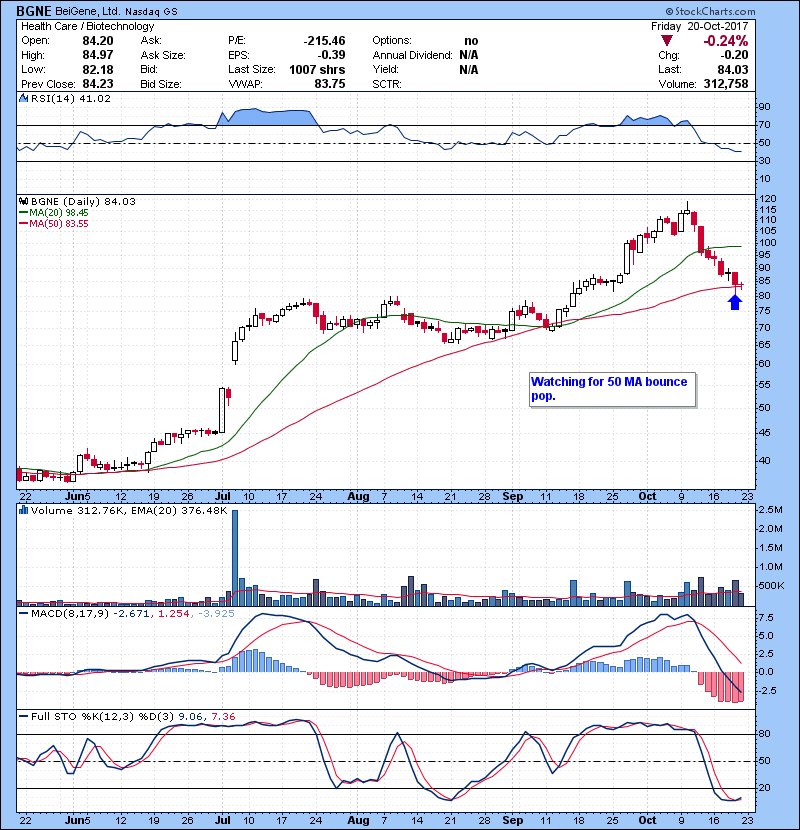Viewport: 800px width, 830px height.
Task: Click the Options value no
Action: [471, 41]
